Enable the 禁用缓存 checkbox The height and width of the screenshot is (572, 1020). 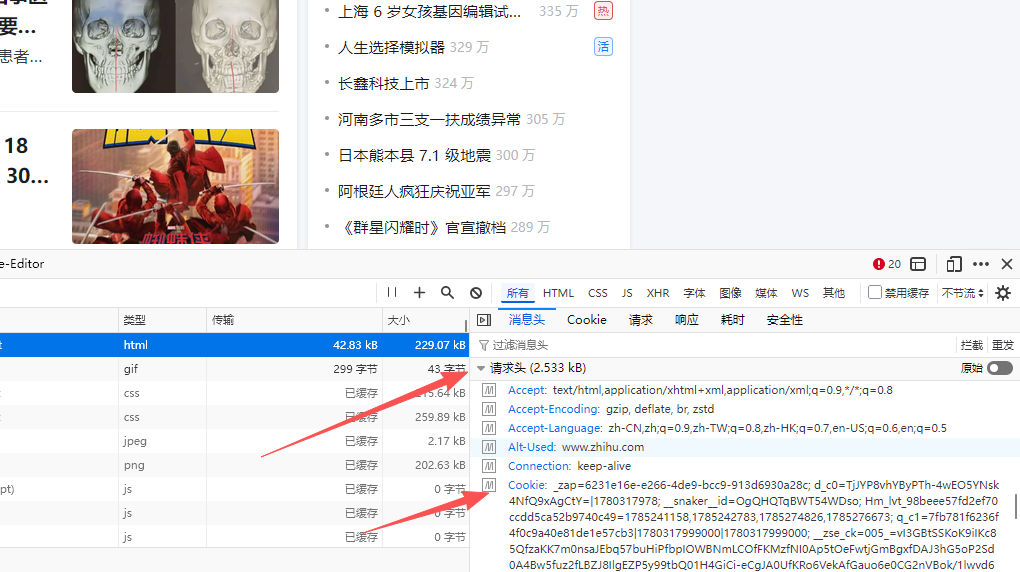pyautogui.click(x=875, y=292)
